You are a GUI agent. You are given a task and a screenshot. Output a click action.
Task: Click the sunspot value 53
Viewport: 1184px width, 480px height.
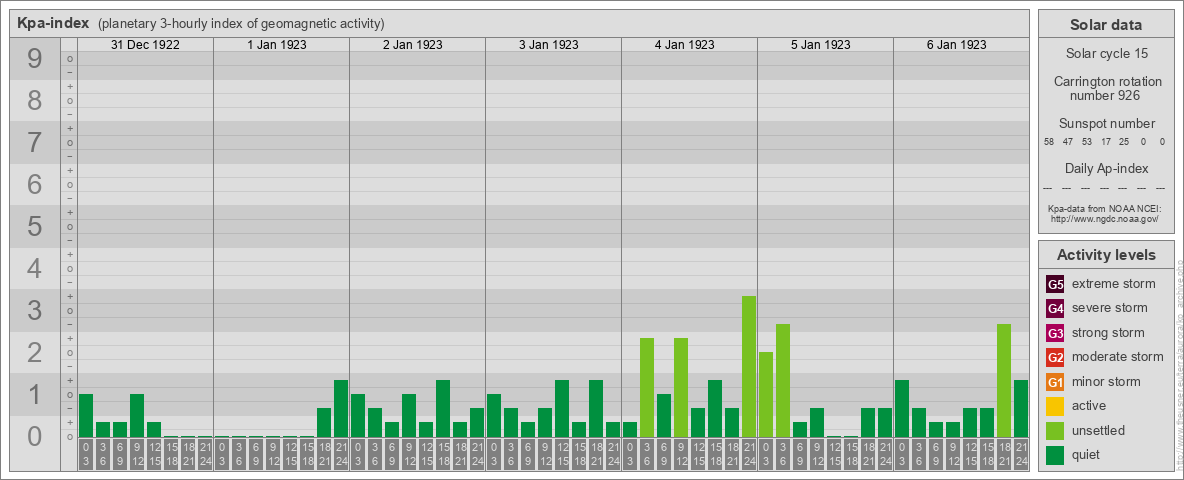pos(1087,142)
